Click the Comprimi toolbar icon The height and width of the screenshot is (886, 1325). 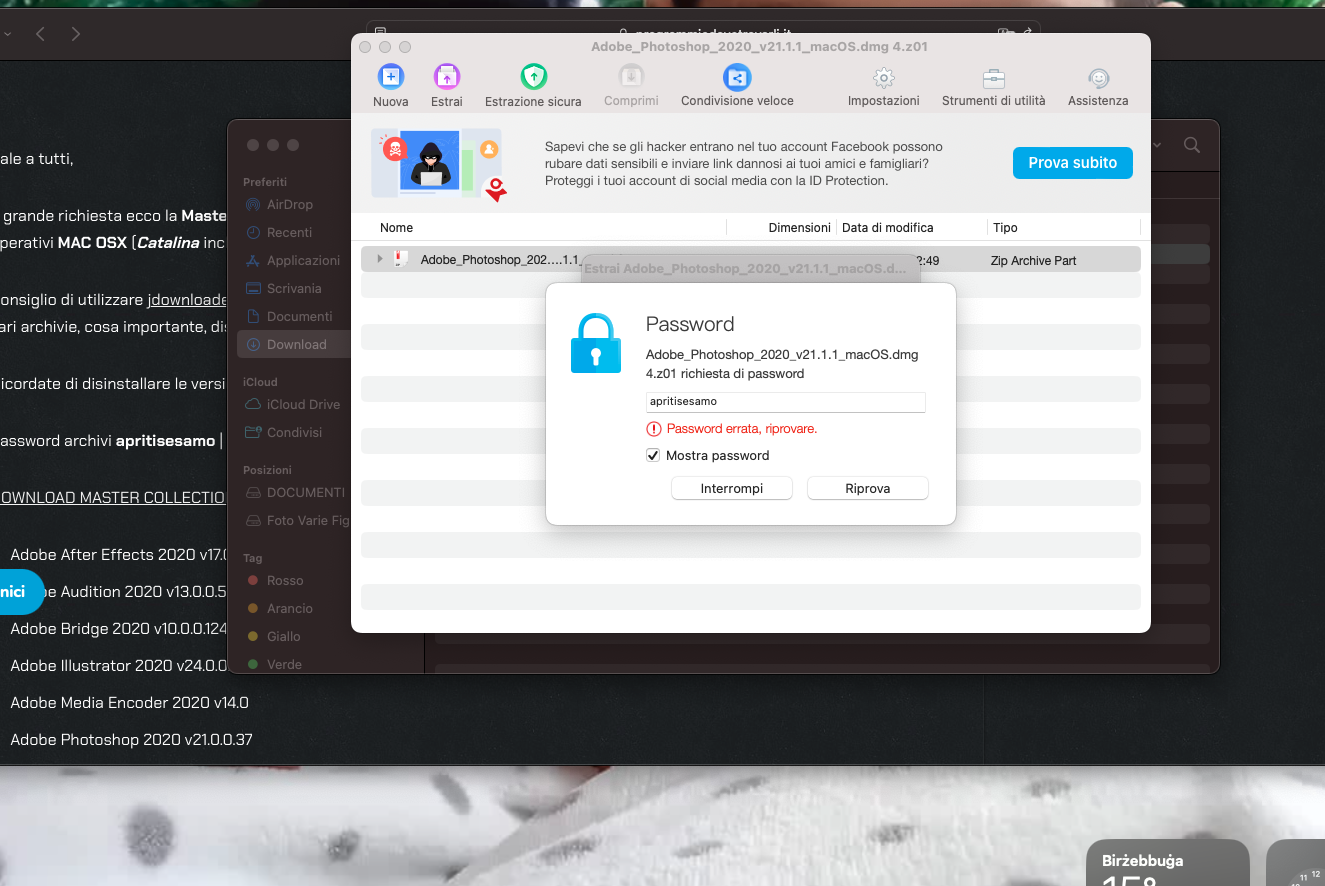(631, 77)
